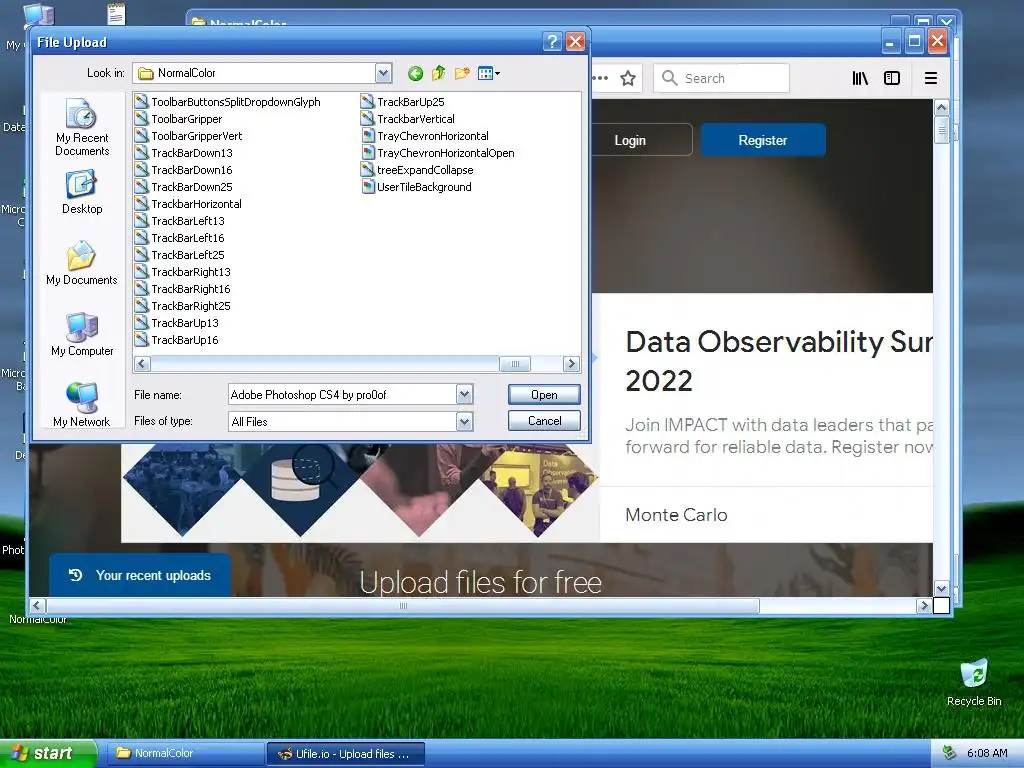Viewport: 1024px width, 768px height.
Task: Open My Documents in places bar
Action: 82,263
